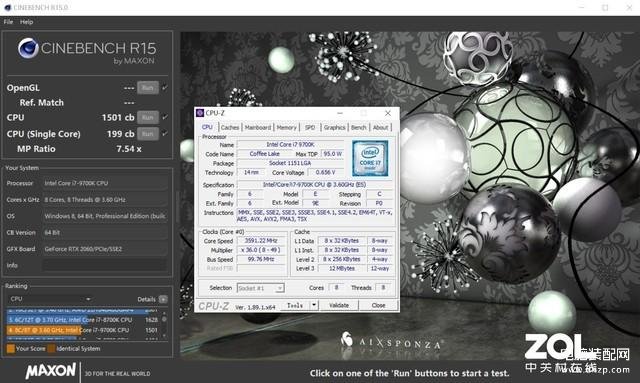Click the Core Speed value 3591.22 MHz

coord(261,241)
